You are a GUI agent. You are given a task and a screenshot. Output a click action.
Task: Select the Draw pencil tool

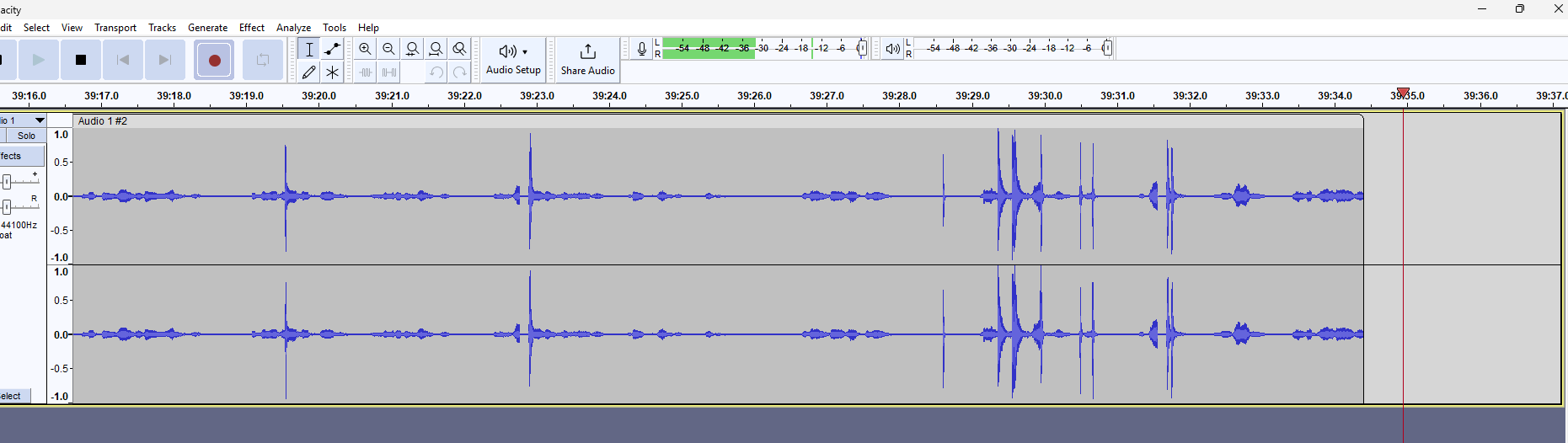point(309,72)
